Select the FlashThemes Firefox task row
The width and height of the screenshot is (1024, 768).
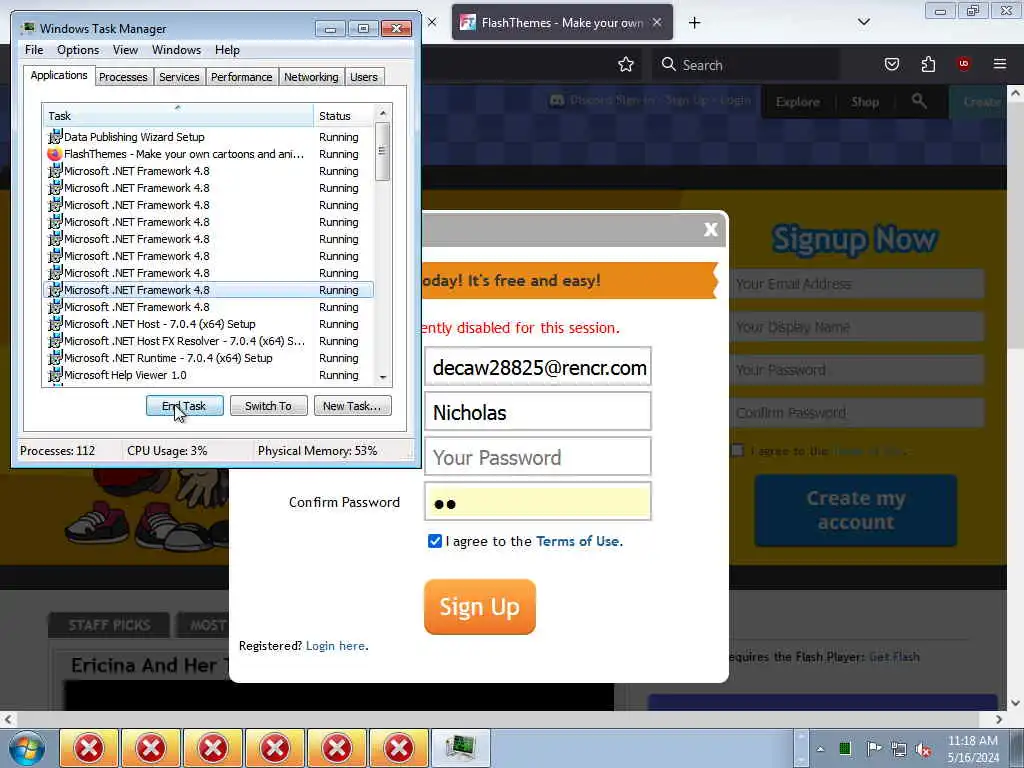(x=208, y=154)
